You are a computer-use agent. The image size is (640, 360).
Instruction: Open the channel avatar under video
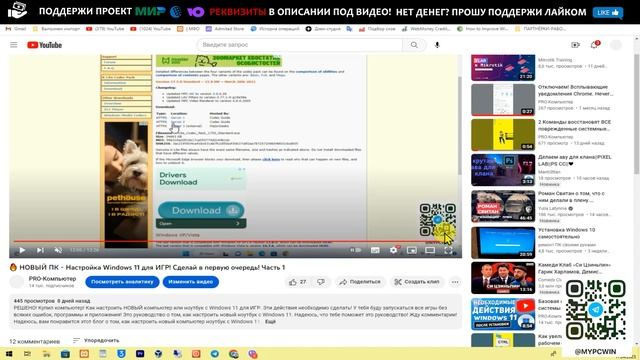(17, 282)
